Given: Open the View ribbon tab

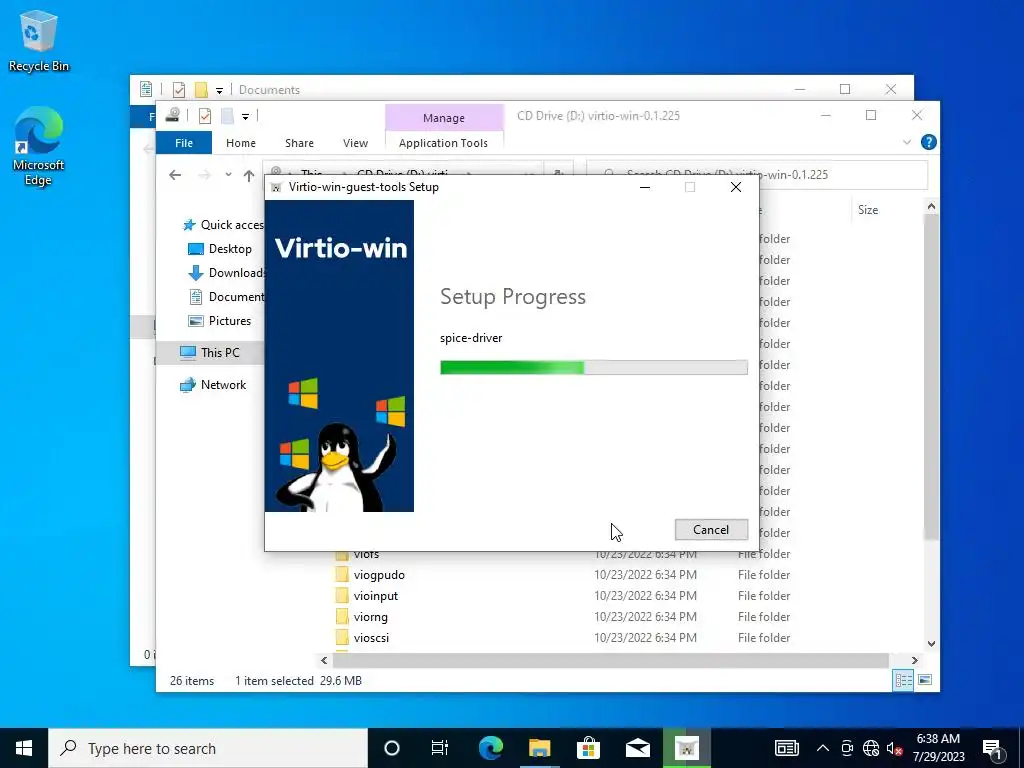Looking at the screenshot, I should 355,143.
